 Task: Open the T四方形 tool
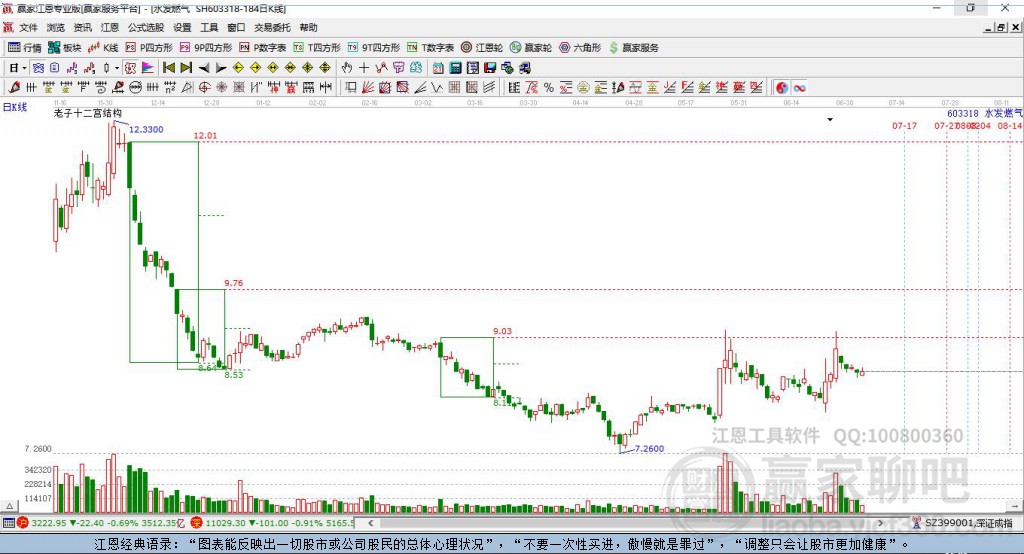(317, 48)
